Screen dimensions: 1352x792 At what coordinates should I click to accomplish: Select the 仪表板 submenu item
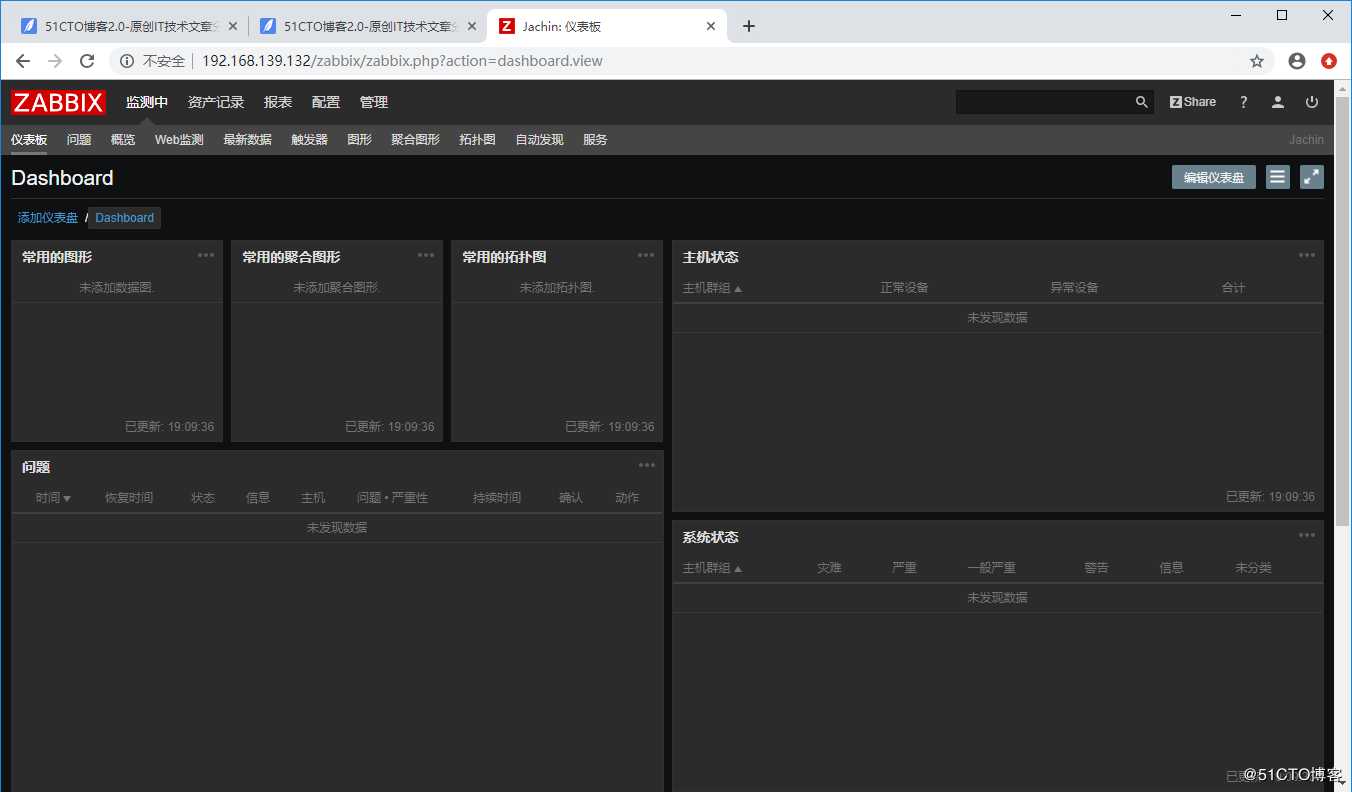coord(29,140)
